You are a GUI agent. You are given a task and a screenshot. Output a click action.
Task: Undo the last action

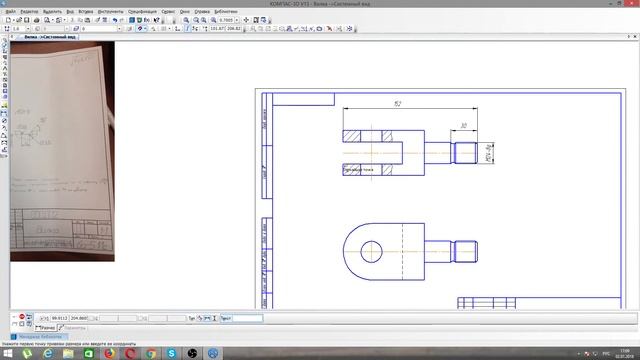tap(115, 20)
